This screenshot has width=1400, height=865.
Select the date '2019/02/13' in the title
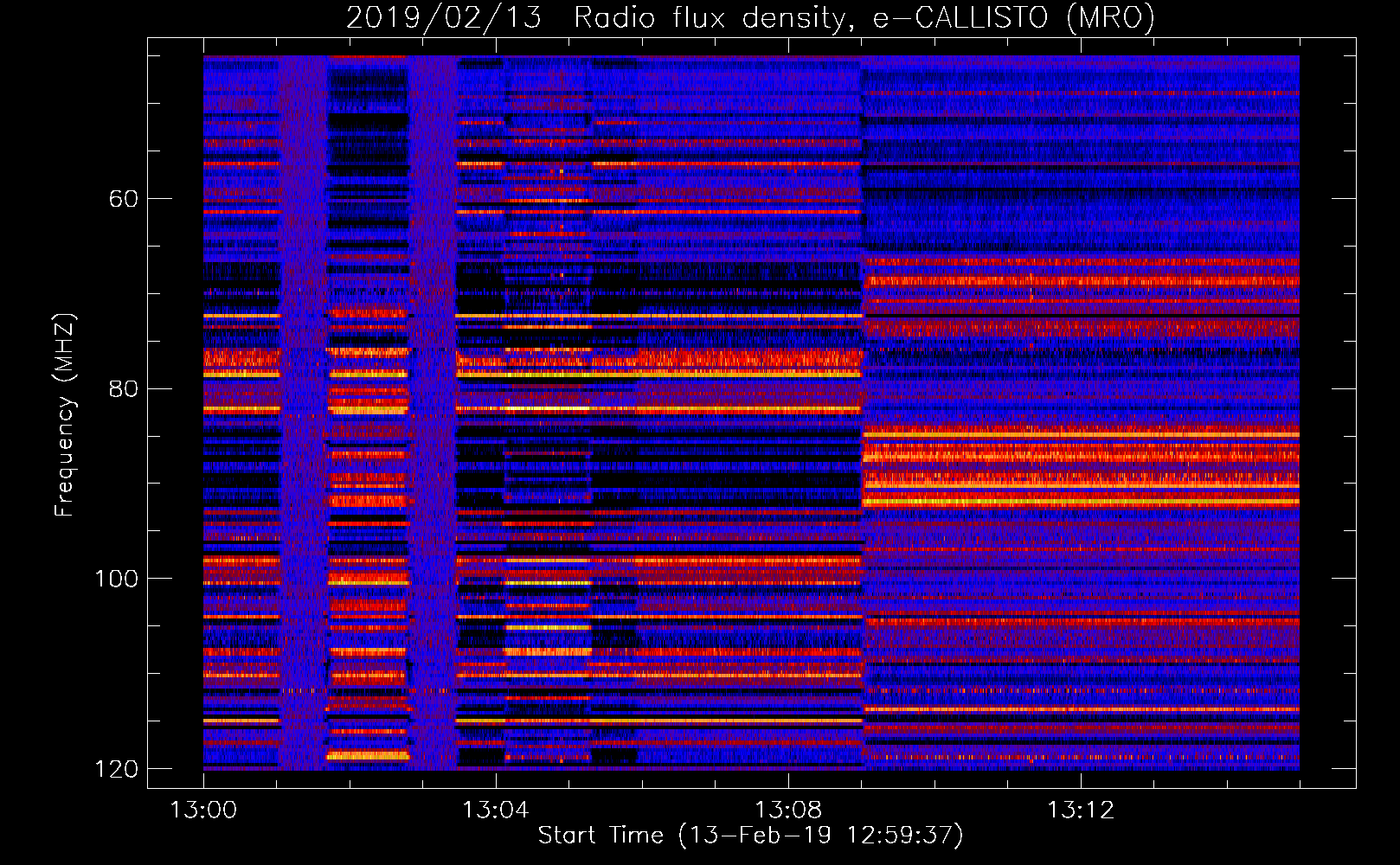[444, 17]
